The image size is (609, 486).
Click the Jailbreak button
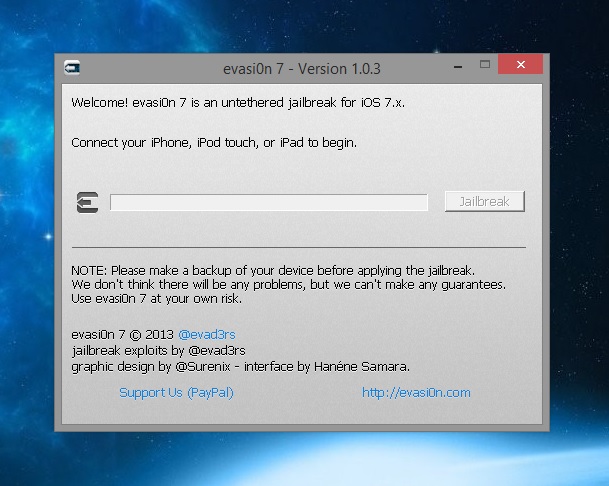(x=485, y=202)
